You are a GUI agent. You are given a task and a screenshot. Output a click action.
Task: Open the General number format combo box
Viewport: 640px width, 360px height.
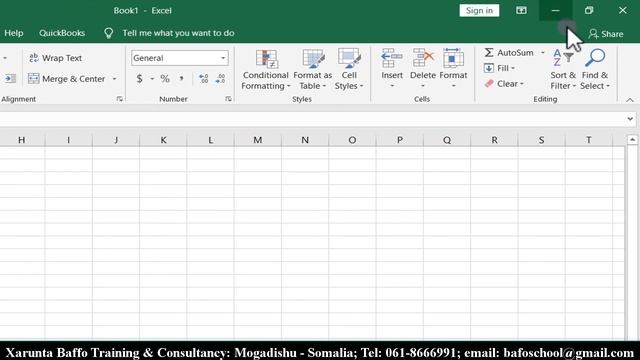(x=180, y=58)
